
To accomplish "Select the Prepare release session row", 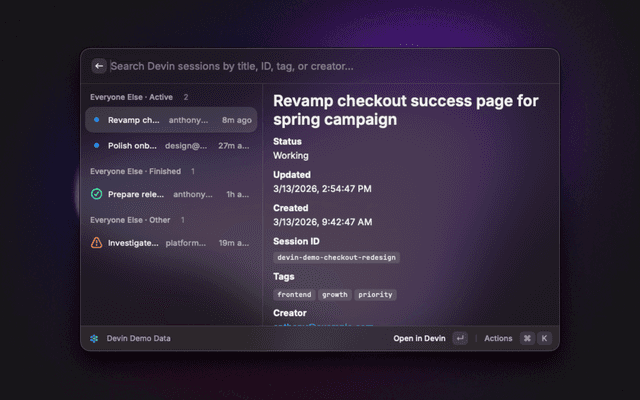I will pos(170,194).
